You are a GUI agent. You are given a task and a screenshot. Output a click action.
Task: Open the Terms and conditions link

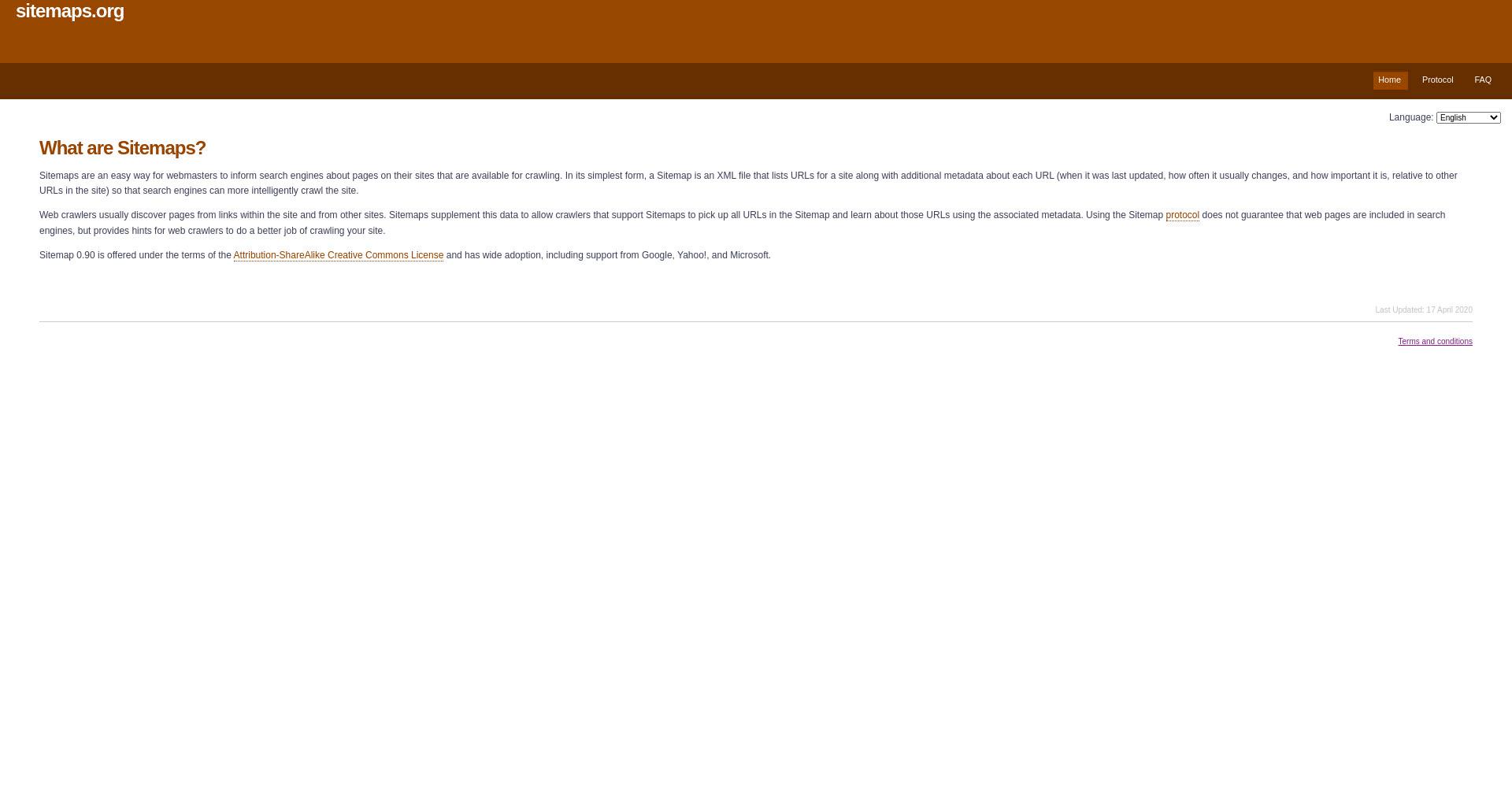click(x=1435, y=342)
